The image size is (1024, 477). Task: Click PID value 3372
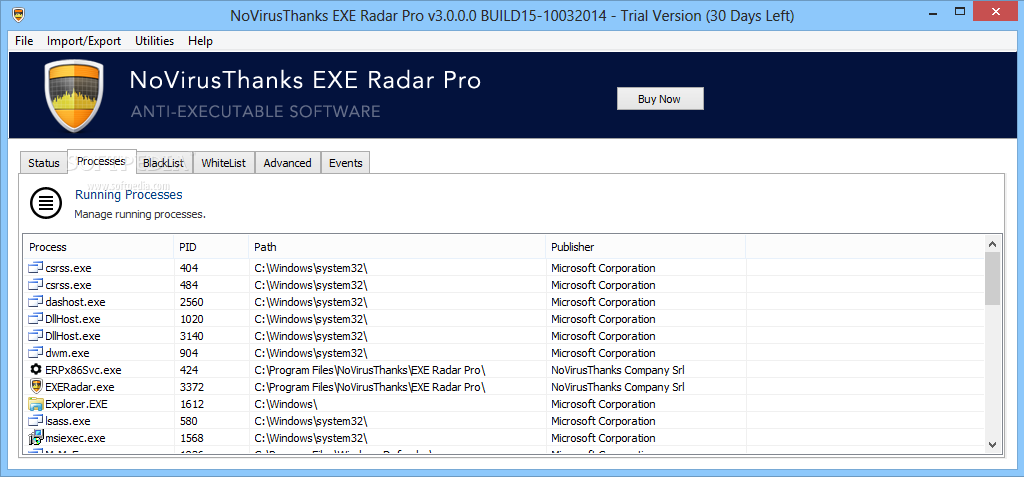pos(191,387)
